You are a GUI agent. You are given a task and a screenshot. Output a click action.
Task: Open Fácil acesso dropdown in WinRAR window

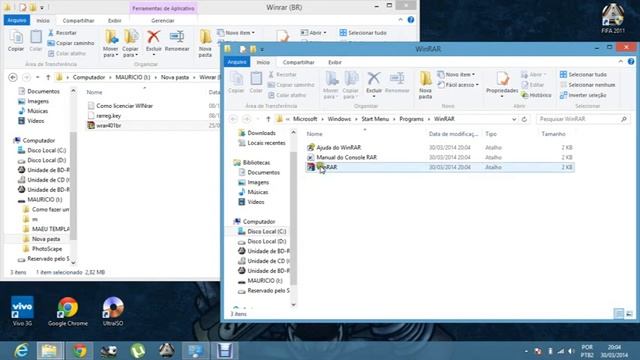point(458,84)
